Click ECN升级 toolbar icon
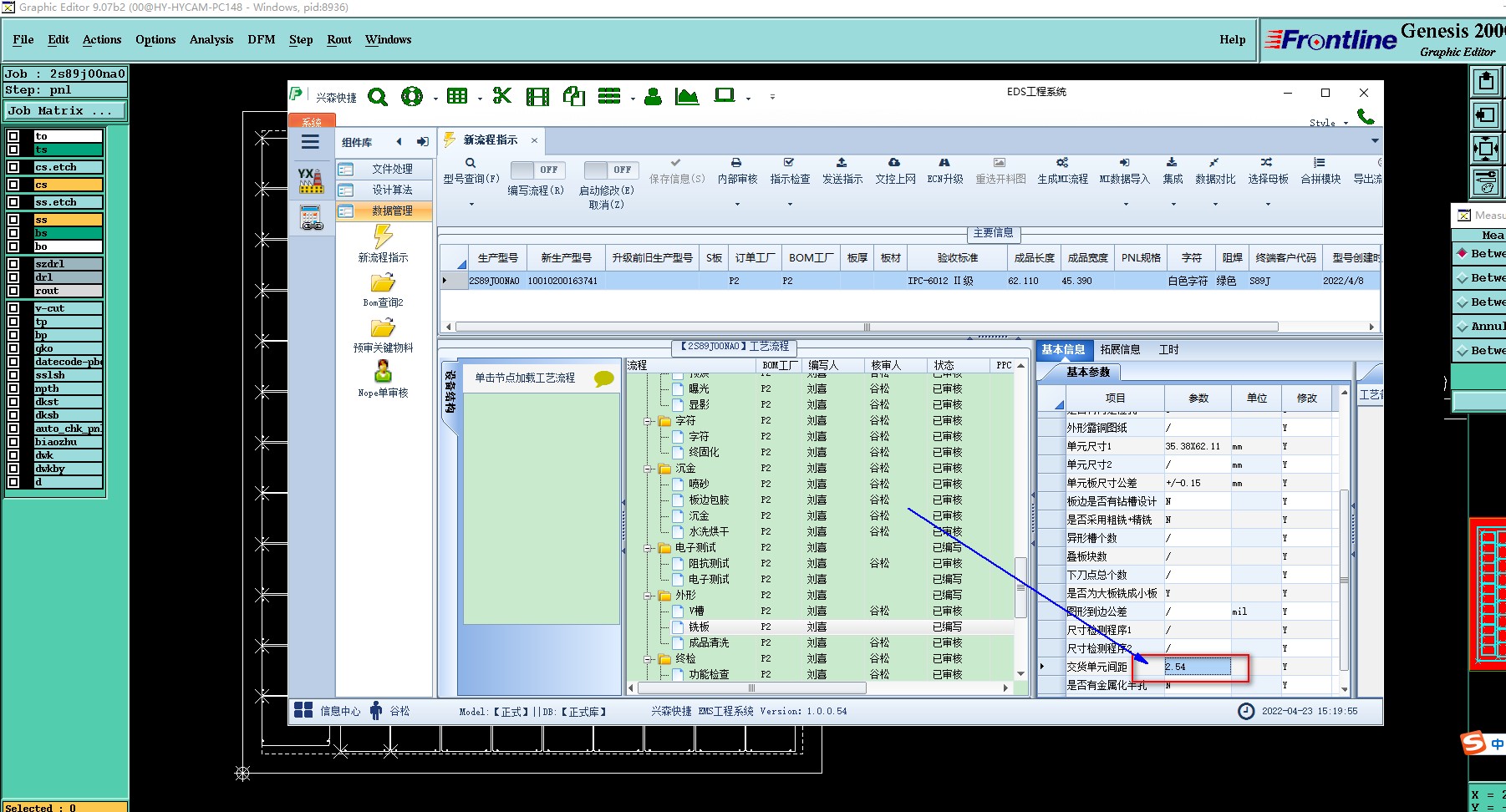 pos(944,163)
